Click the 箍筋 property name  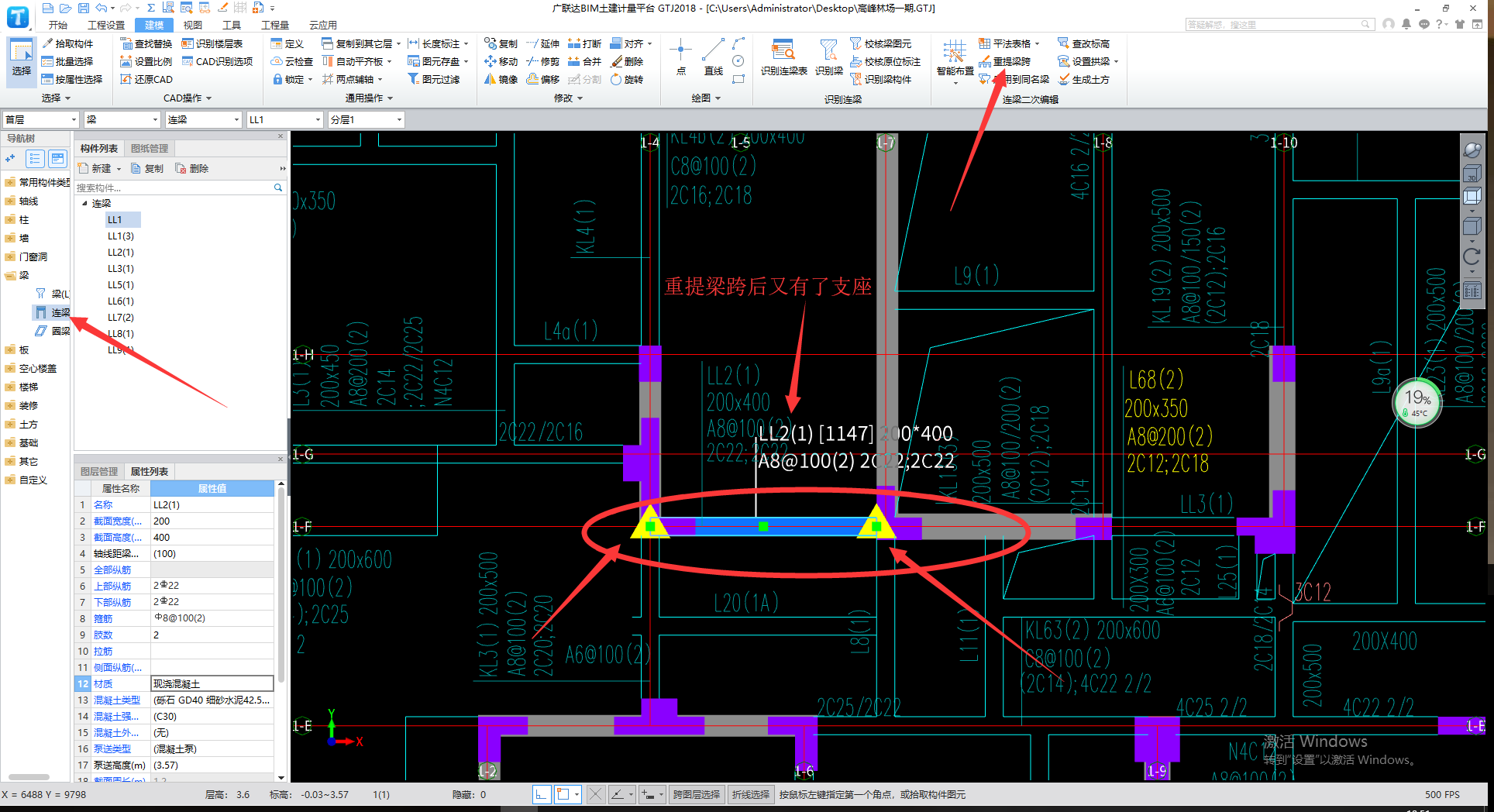[x=103, y=618]
